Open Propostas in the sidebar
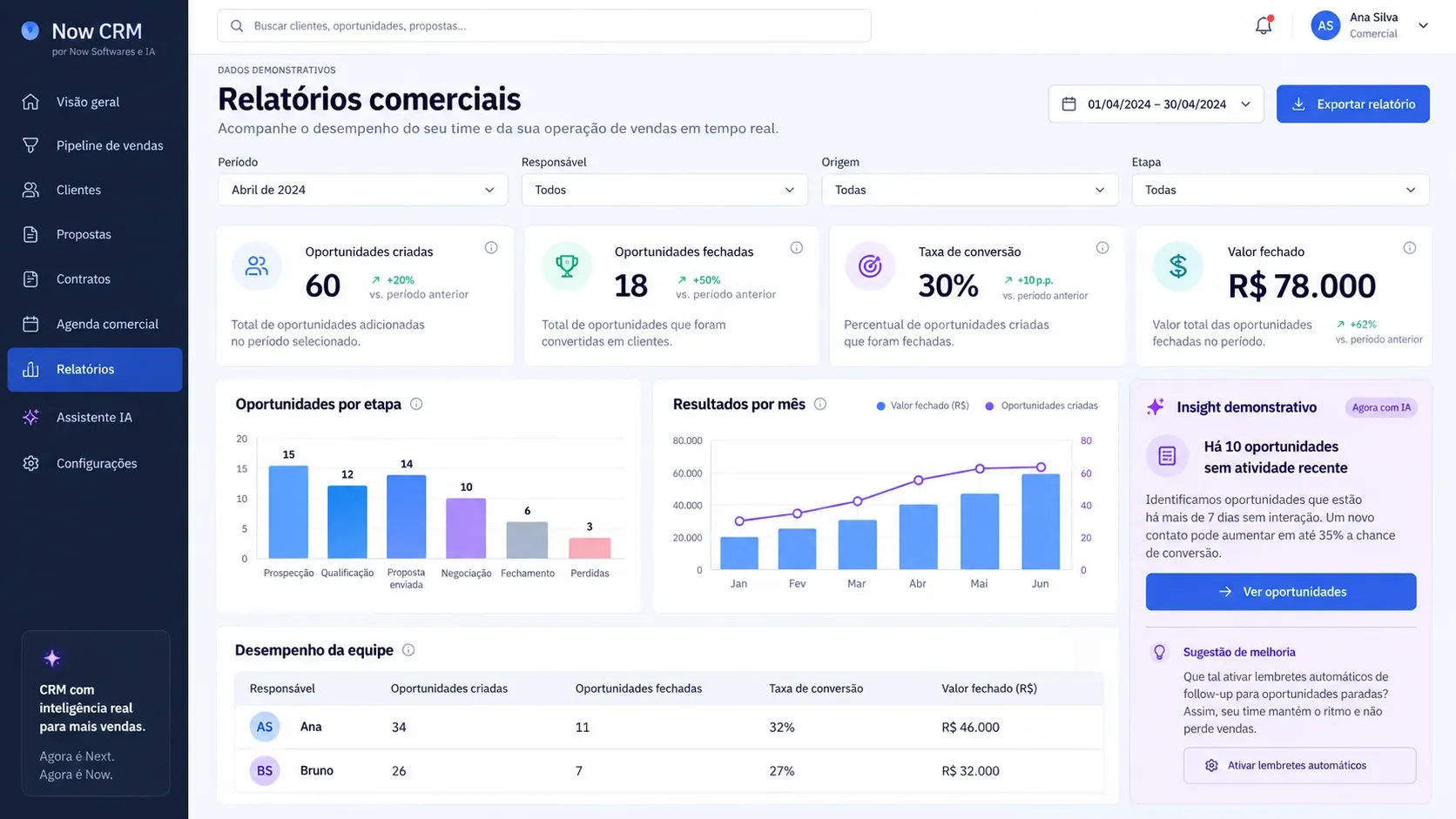This screenshot has width=1456, height=819. pyautogui.click(x=95, y=234)
